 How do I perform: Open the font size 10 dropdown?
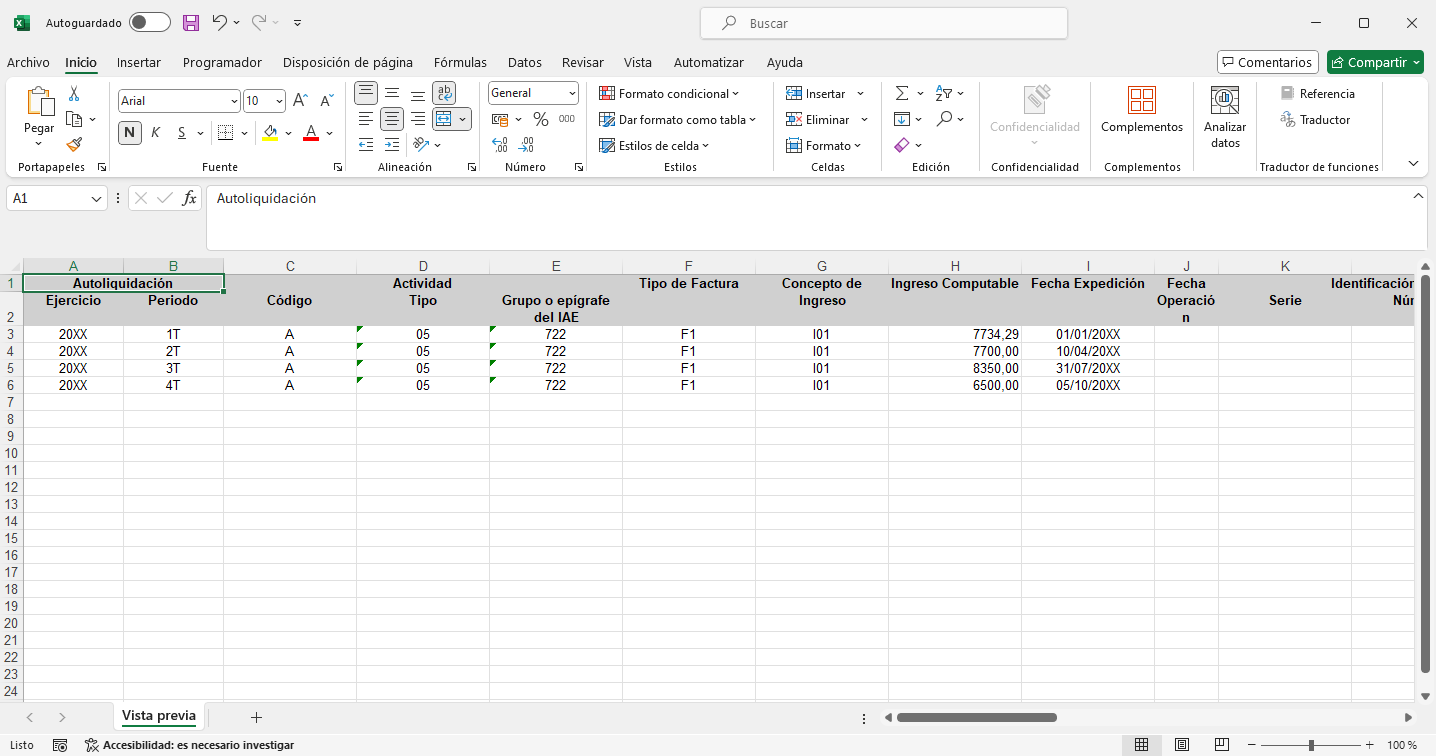[x=279, y=101]
